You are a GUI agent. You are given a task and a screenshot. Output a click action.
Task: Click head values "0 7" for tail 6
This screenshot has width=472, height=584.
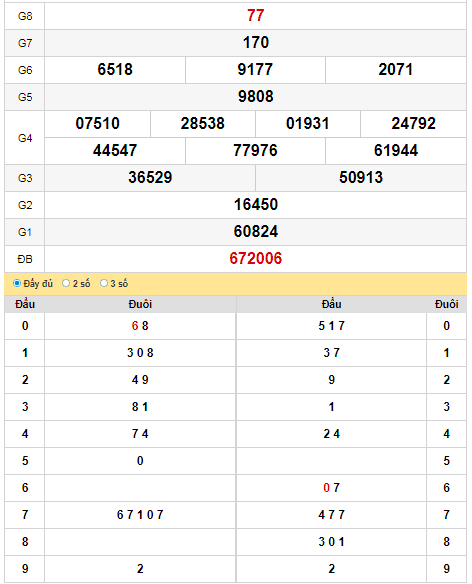(x=332, y=488)
